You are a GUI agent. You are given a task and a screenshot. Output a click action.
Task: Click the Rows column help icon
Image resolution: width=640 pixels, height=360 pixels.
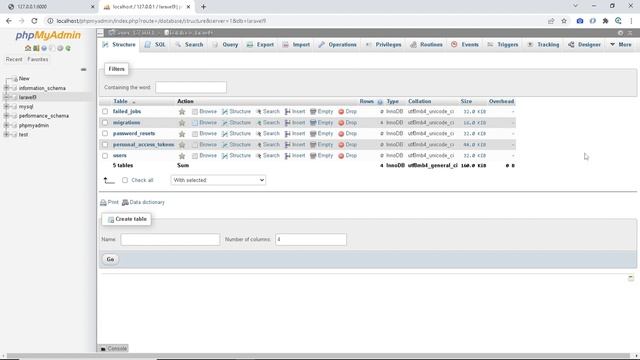pyautogui.click(x=380, y=102)
